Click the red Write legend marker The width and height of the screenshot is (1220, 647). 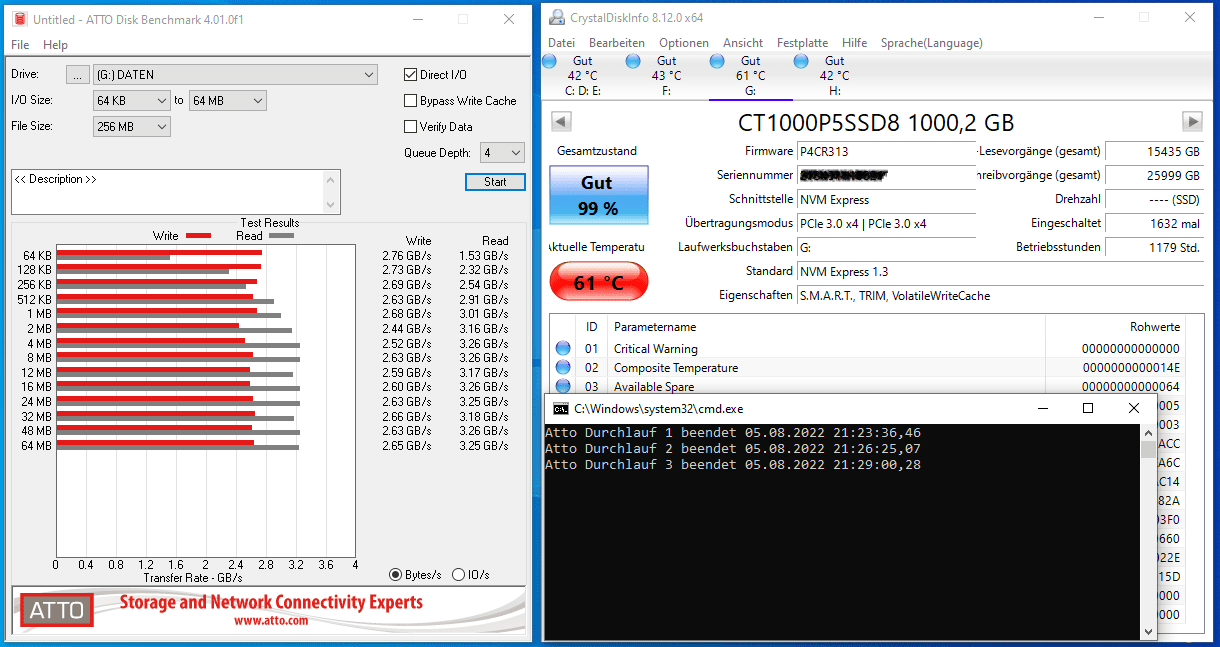[x=198, y=236]
